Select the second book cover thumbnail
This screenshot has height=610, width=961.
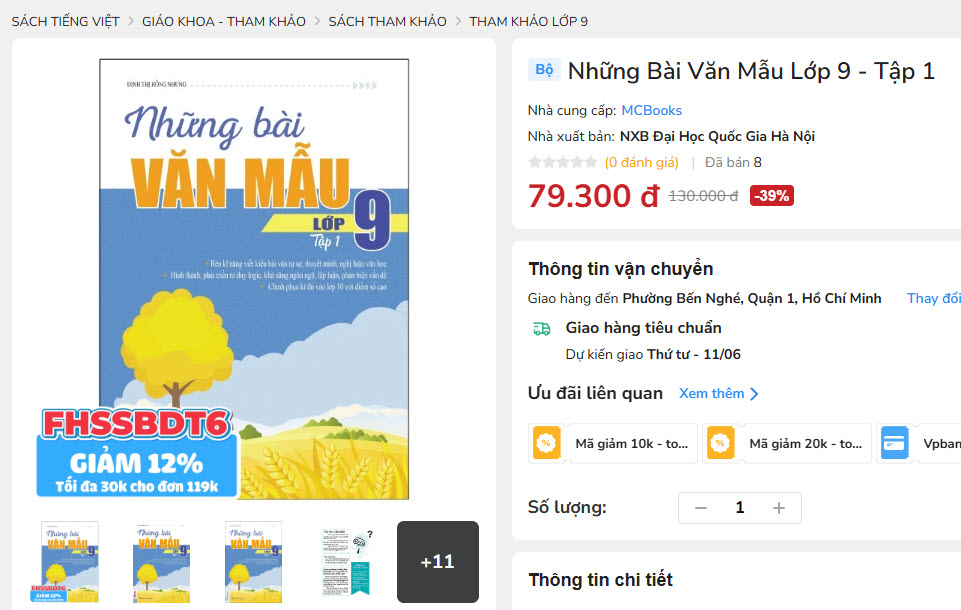click(x=162, y=562)
